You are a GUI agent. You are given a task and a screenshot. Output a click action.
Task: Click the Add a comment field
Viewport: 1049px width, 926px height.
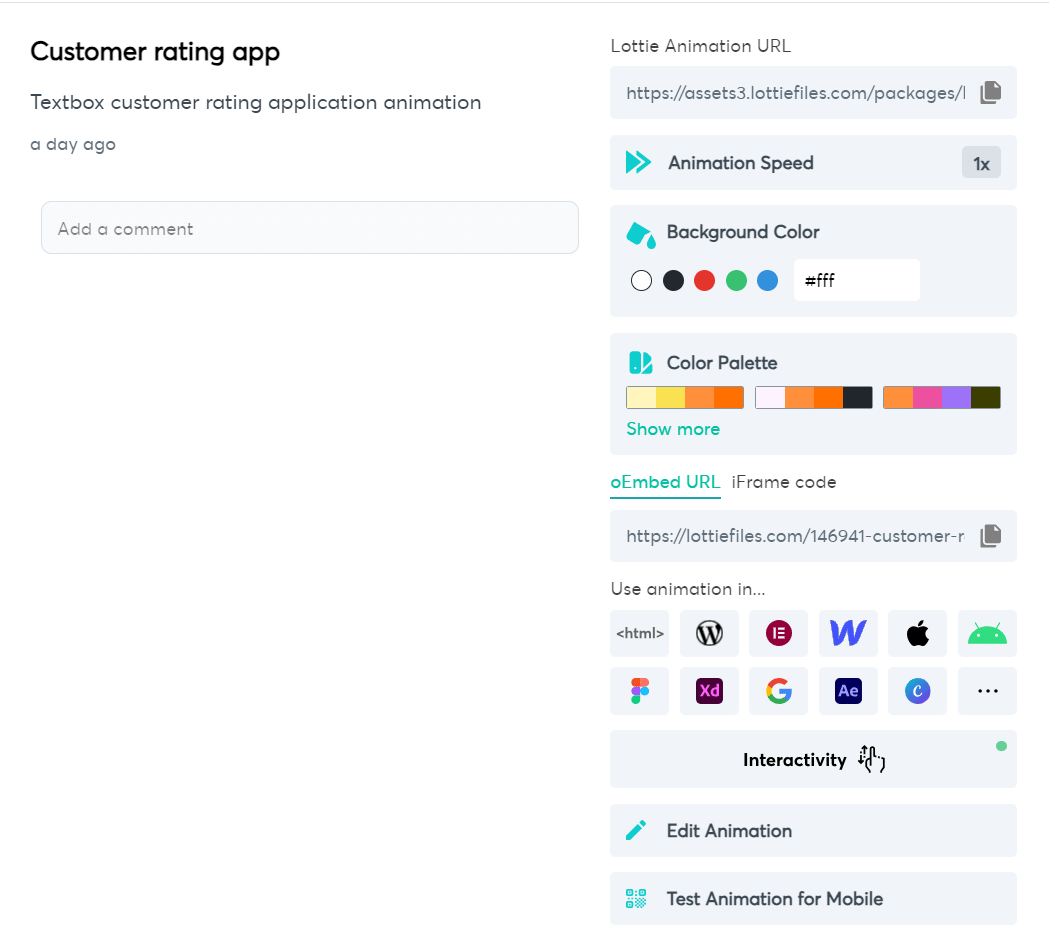pyautogui.click(x=310, y=227)
